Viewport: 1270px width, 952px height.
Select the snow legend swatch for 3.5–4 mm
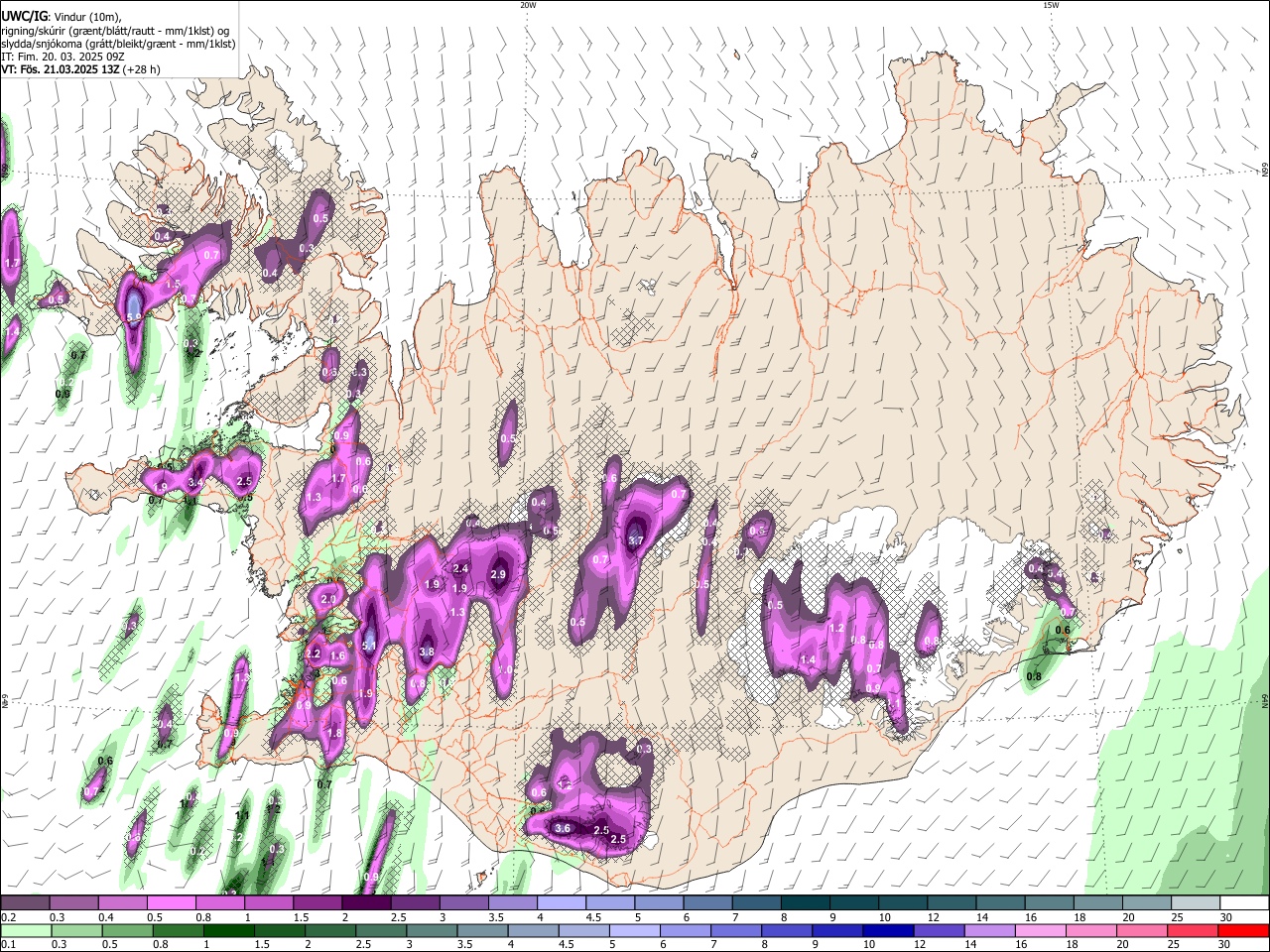click(x=512, y=903)
